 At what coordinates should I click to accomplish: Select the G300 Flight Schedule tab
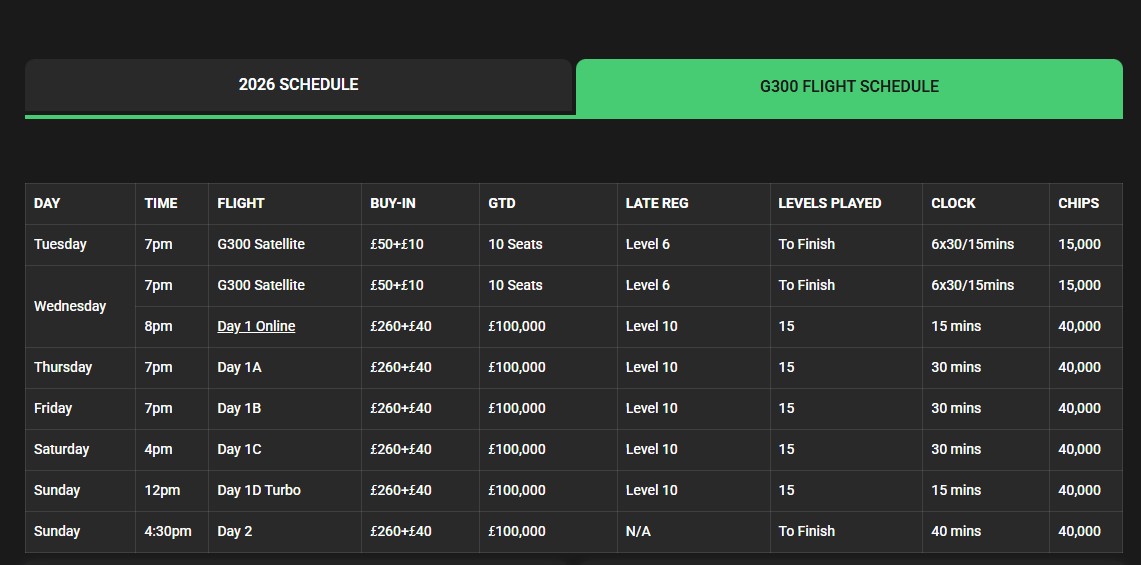point(849,87)
